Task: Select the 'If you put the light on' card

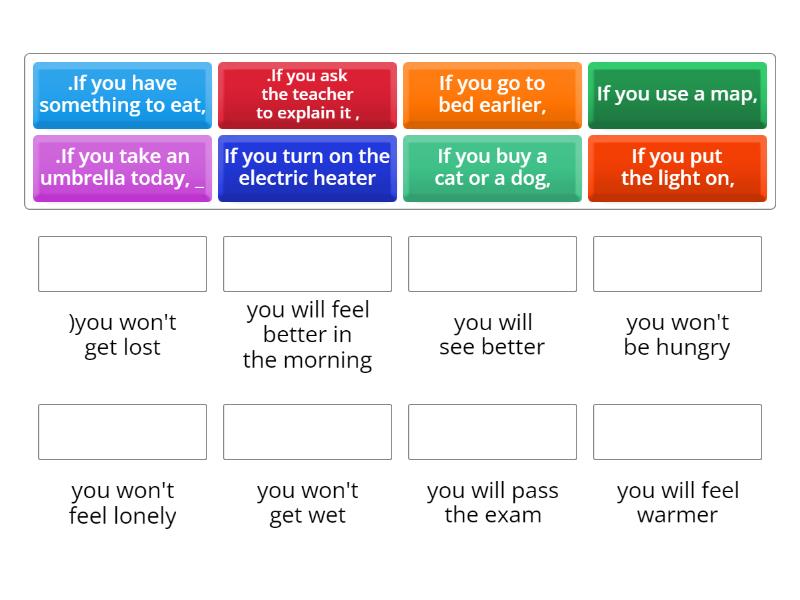Action: tap(677, 167)
